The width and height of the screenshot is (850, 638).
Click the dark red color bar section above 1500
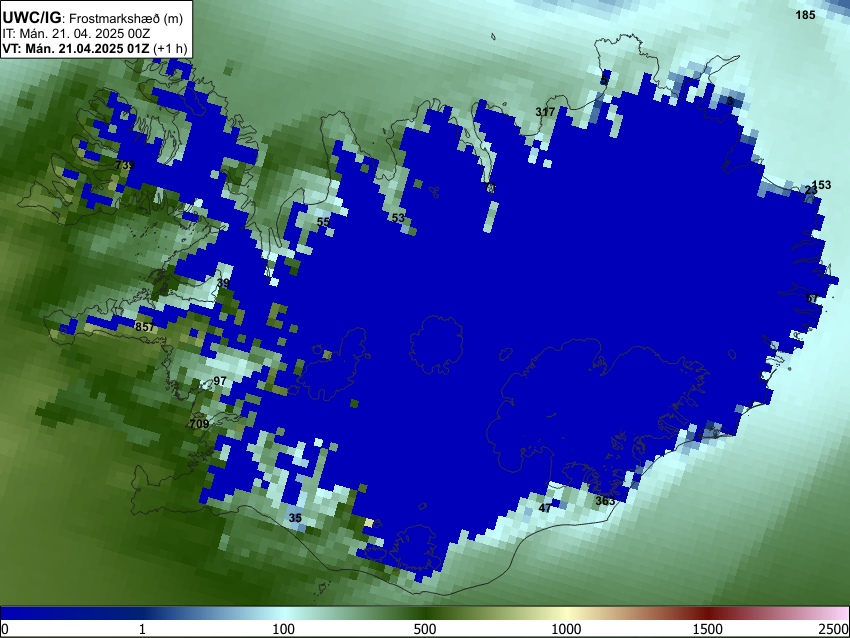point(708,613)
